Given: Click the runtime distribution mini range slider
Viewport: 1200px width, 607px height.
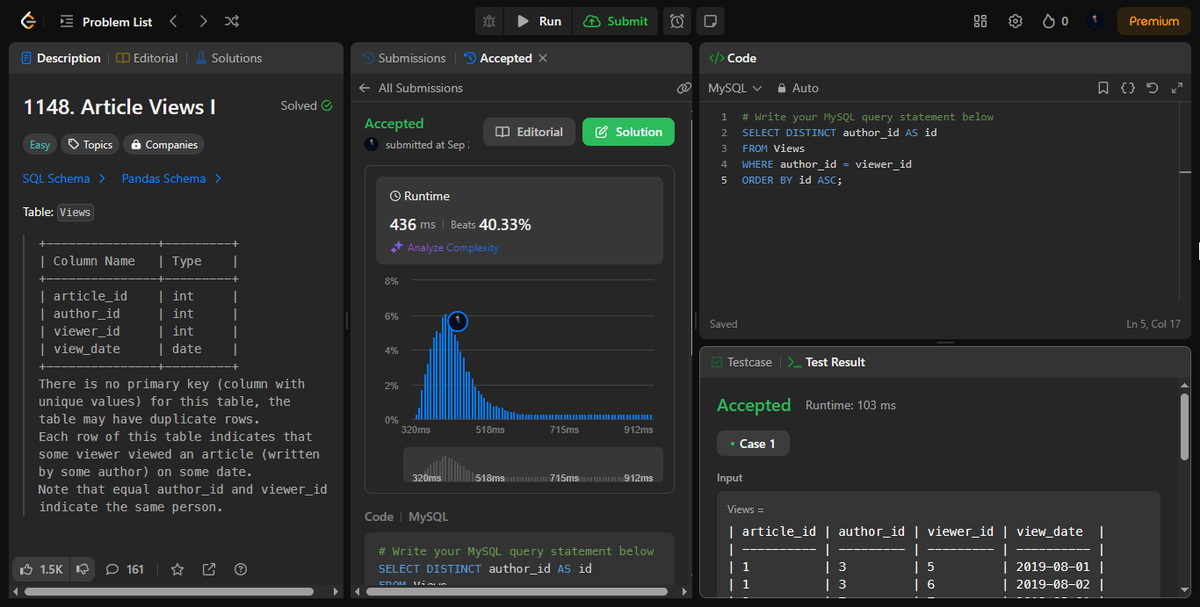Looking at the screenshot, I should click(x=533, y=465).
